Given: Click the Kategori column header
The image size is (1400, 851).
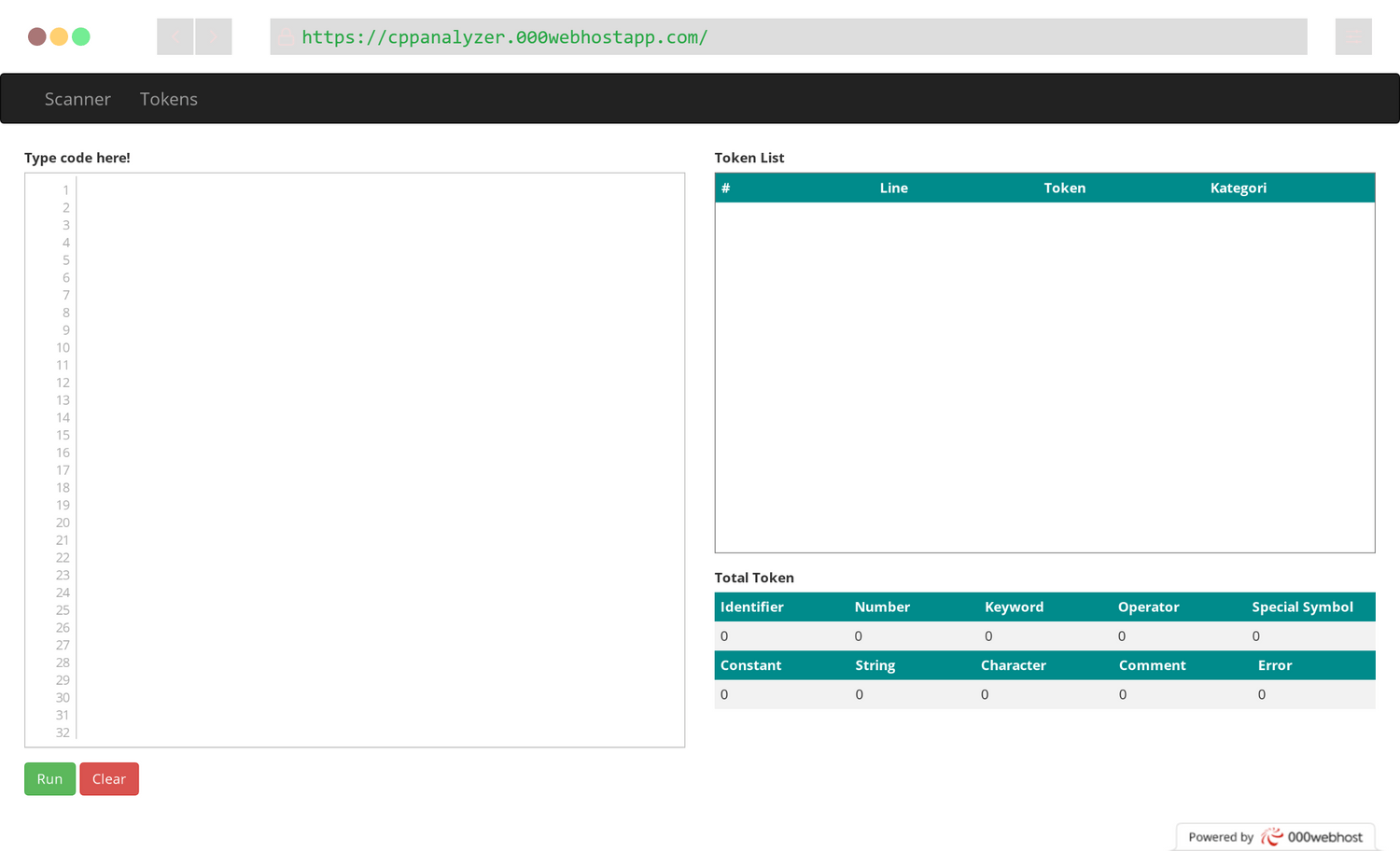Looking at the screenshot, I should point(1238,188).
